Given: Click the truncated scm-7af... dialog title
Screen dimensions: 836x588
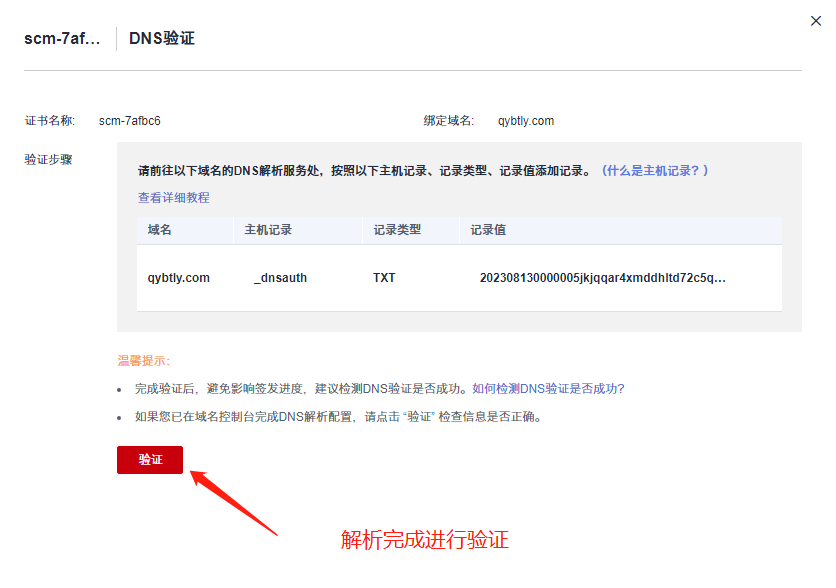Looking at the screenshot, I should (x=62, y=39).
